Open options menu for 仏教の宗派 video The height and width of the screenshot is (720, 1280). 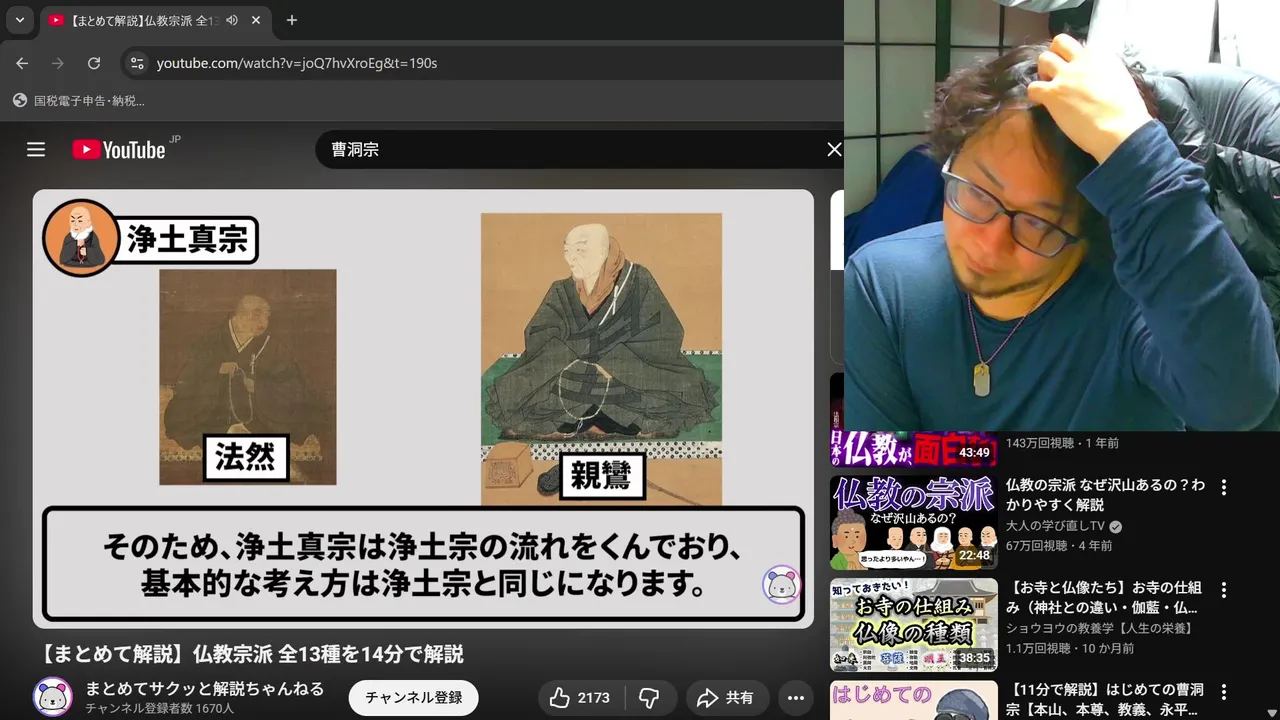[x=1223, y=486]
